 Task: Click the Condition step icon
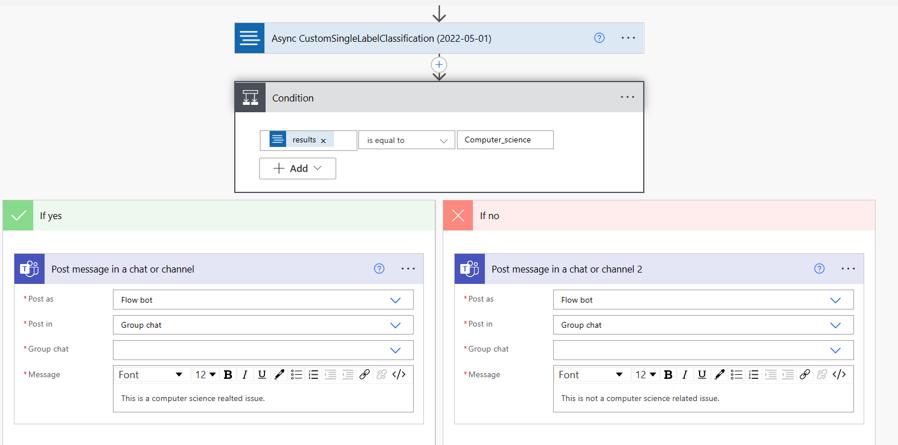(x=250, y=97)
